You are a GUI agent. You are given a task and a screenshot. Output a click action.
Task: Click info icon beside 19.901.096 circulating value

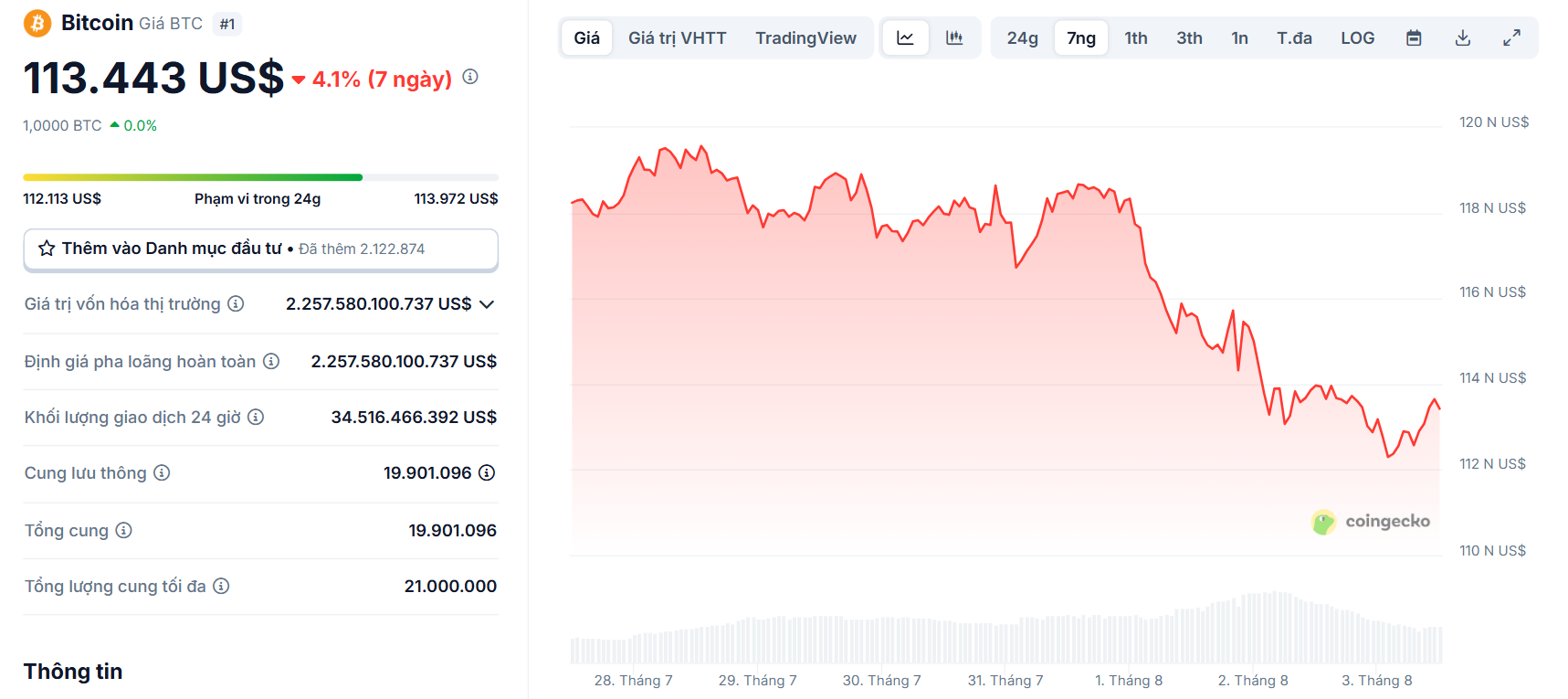(x=487, y=472)
